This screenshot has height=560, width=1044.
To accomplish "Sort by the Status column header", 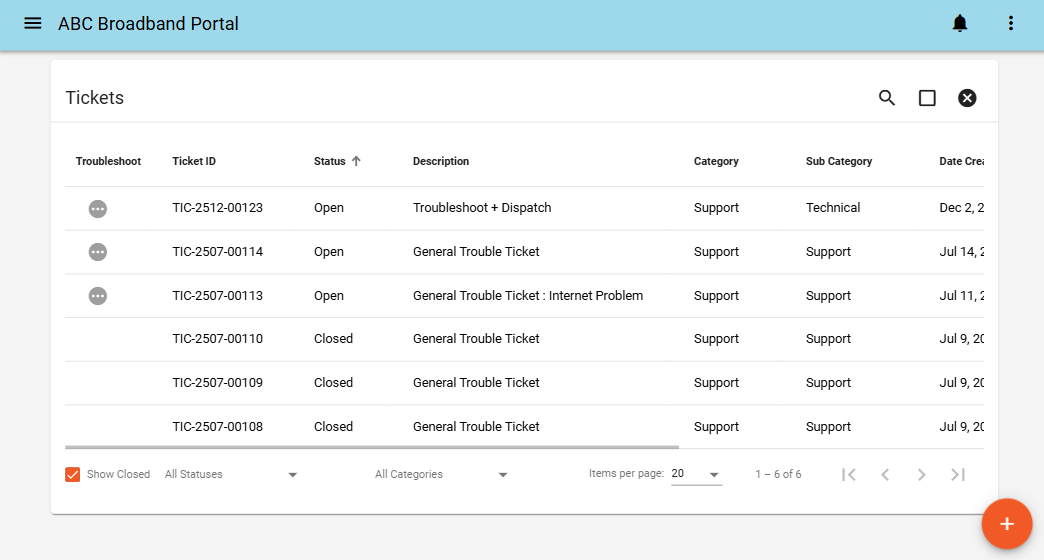I will pos(330,161).
